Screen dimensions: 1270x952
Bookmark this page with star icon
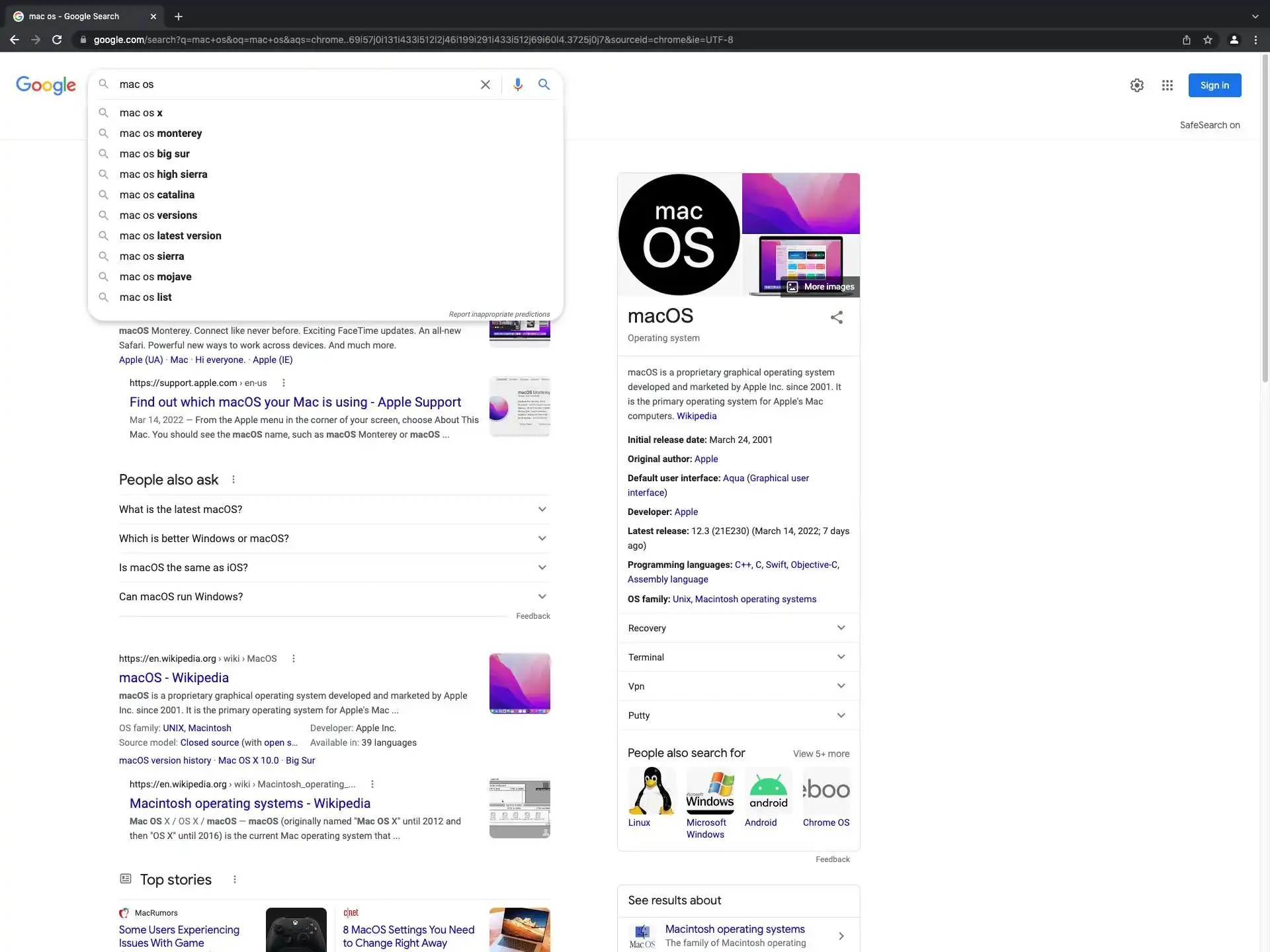pos(1207,40)
